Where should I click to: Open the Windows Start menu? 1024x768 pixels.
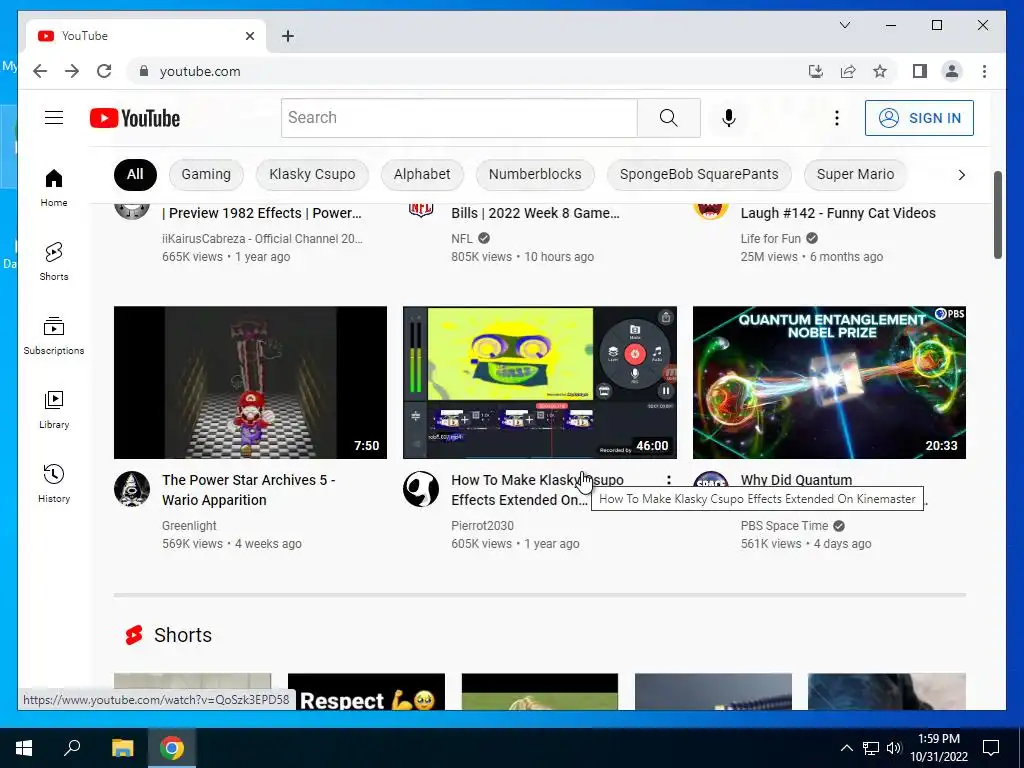tap(24, 748)
